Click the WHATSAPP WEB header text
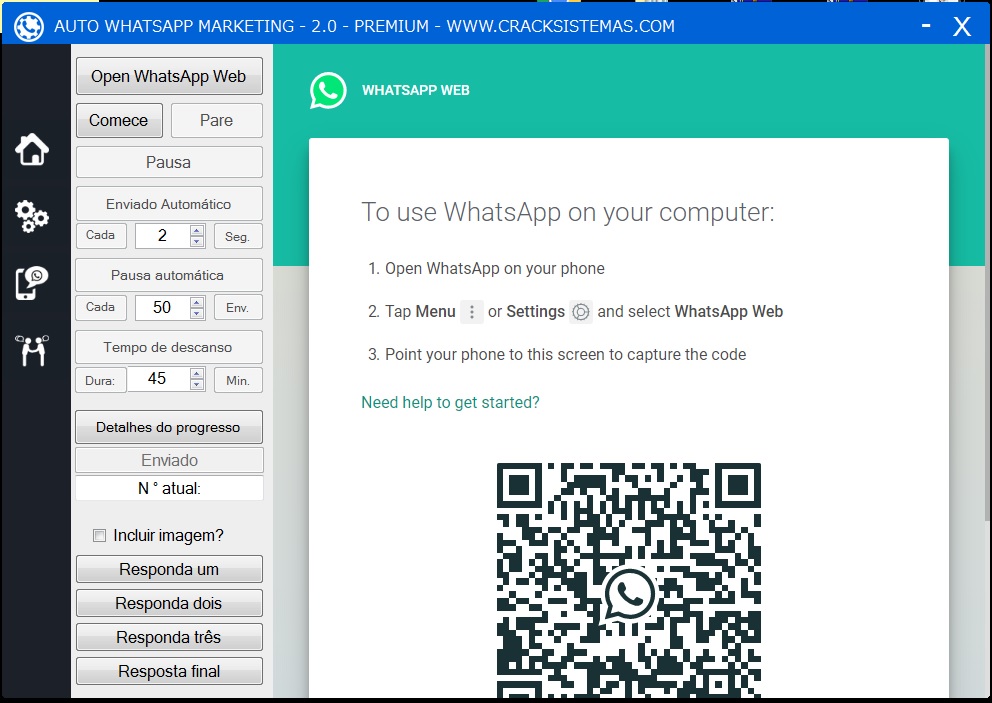The image size is (992, 703). pos(416,90)
